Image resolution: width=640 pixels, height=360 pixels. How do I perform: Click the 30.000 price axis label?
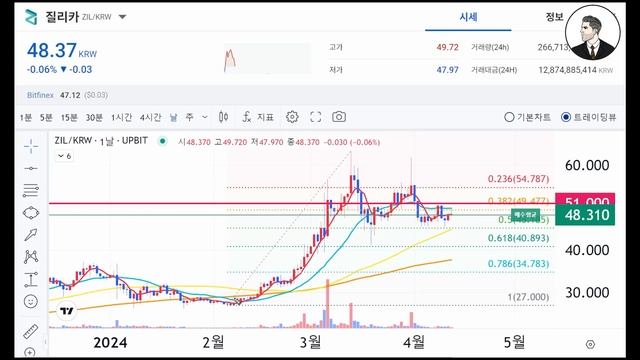587,292
